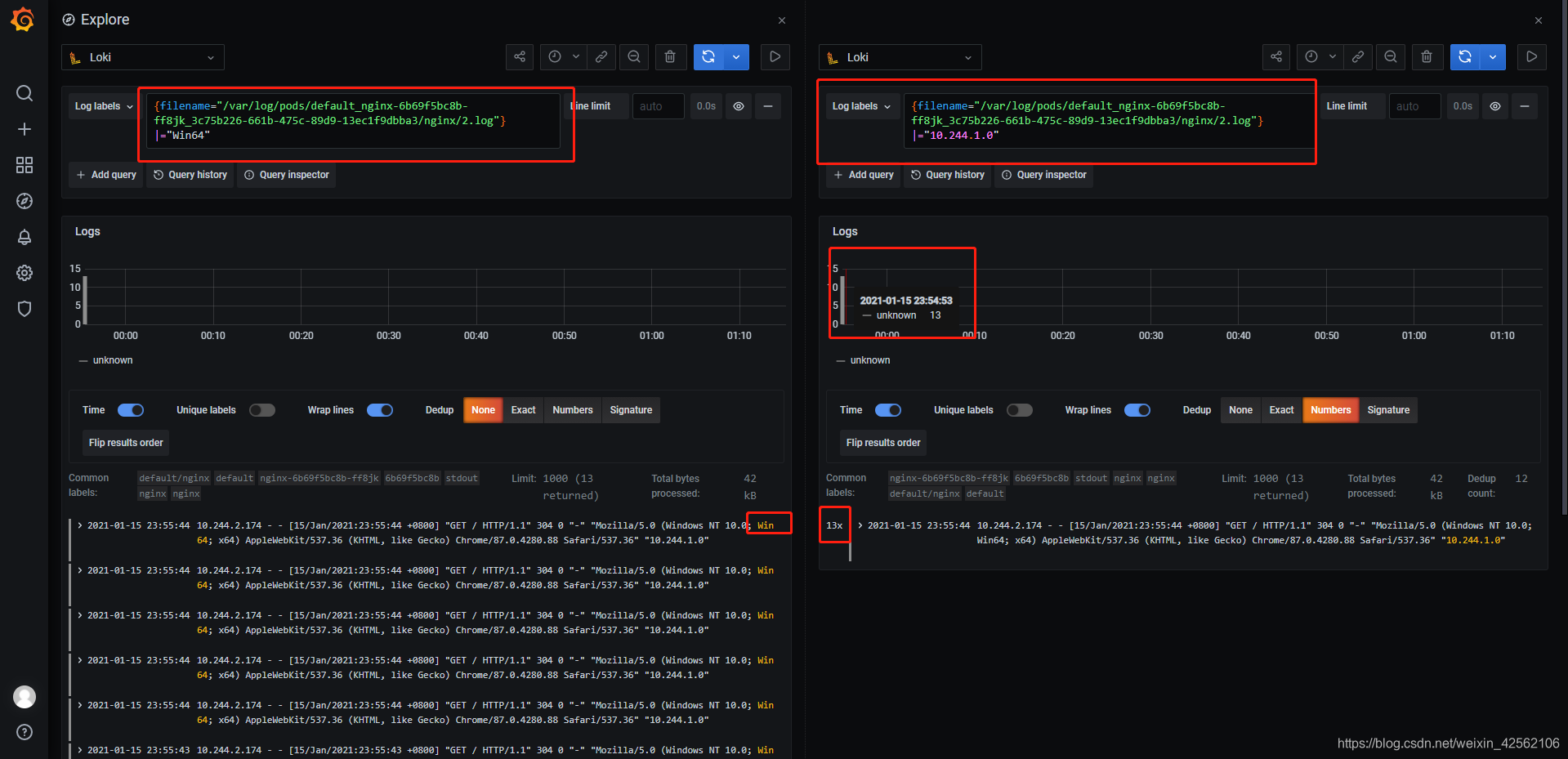
Task: Clear all with trash icon in right pane
Action: coord(1427,57)
